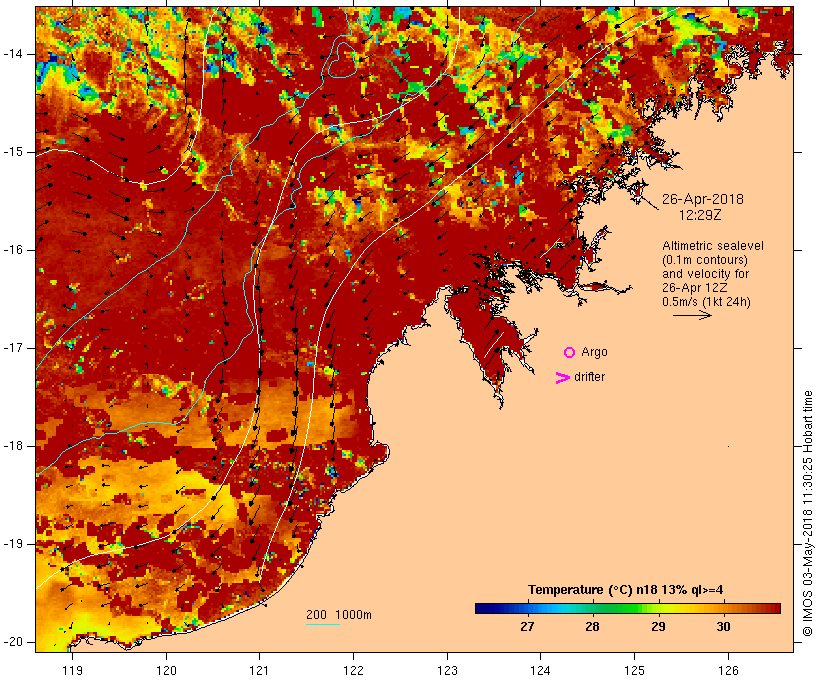Click the '0.5m/s (1kt 24h)' text

pos(706,302)
